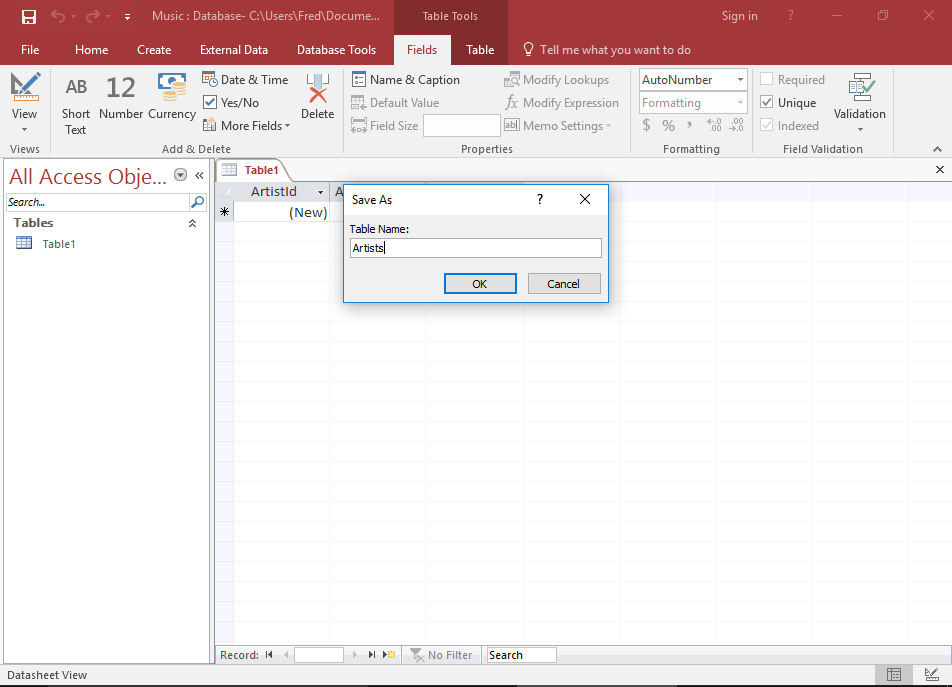Click the navigation search magnifier icon
The image size is (952, 687).
pos(197,202)
